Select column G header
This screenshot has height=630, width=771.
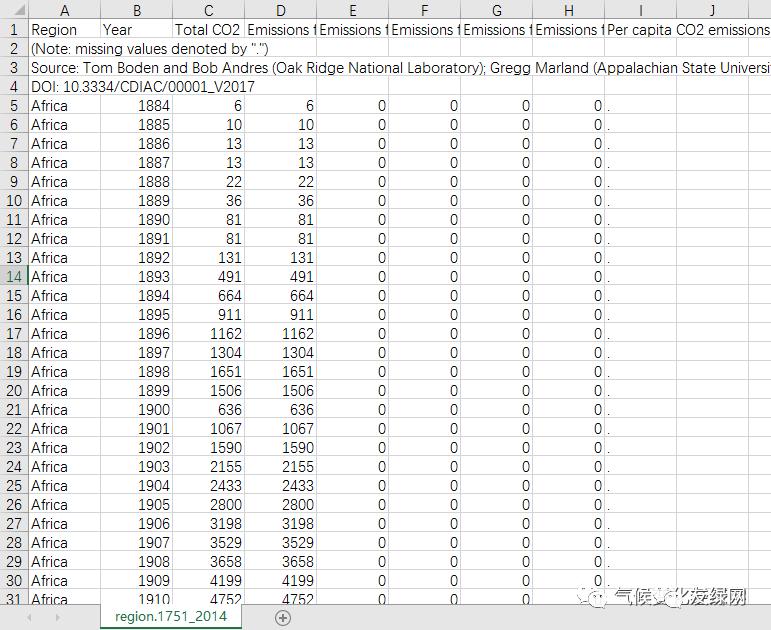(x=497, y=9)
